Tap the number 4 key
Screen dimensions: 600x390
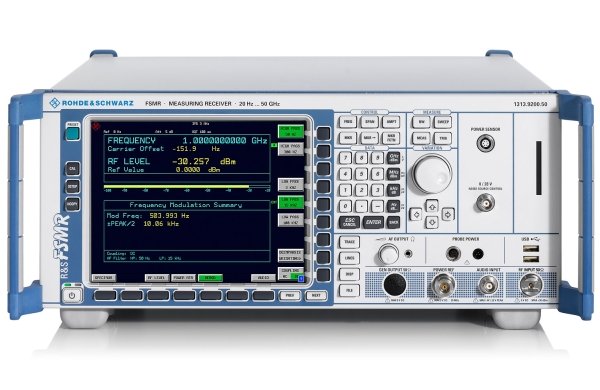click(346, 174)
